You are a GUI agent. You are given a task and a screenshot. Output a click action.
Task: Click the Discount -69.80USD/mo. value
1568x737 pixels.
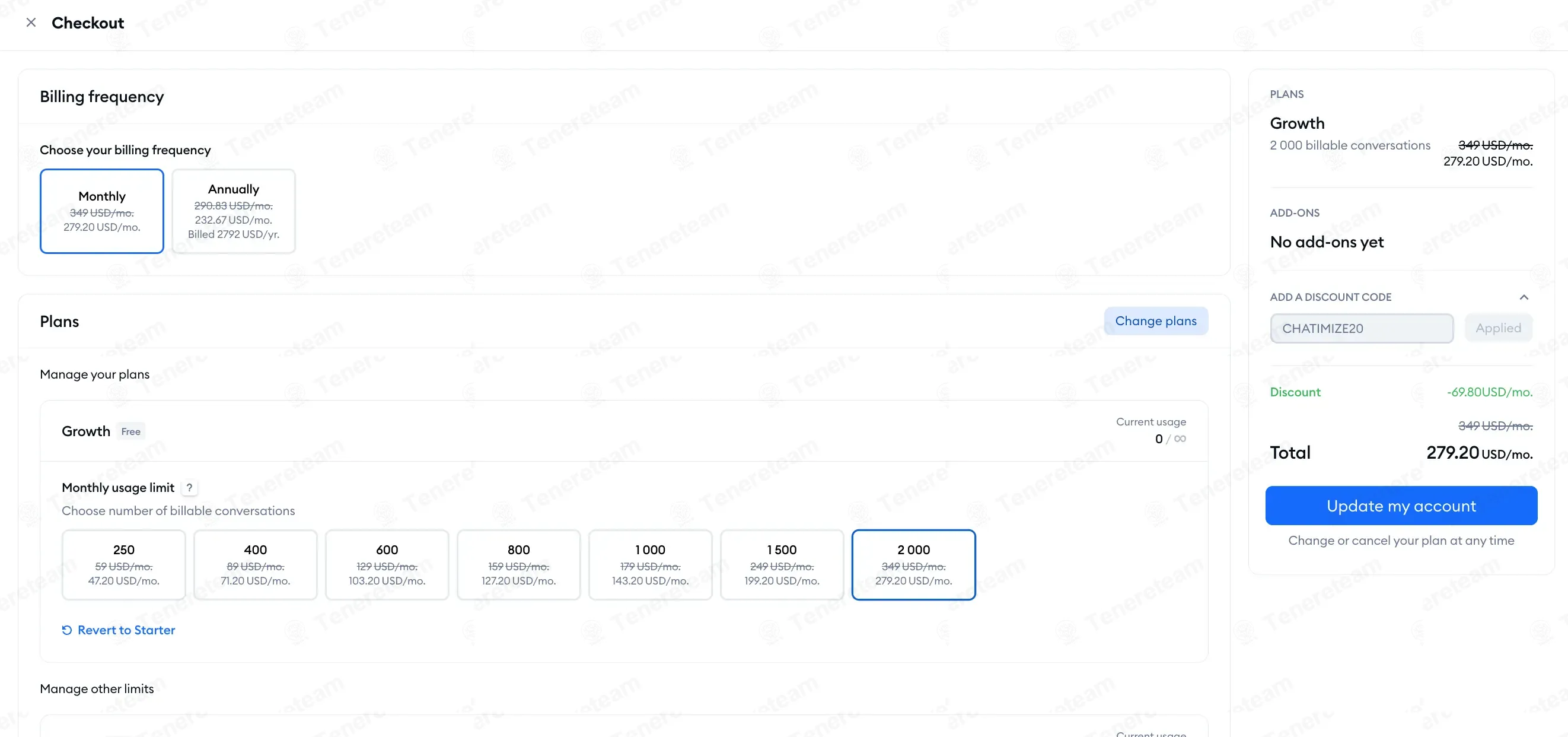click(1490, 392)
